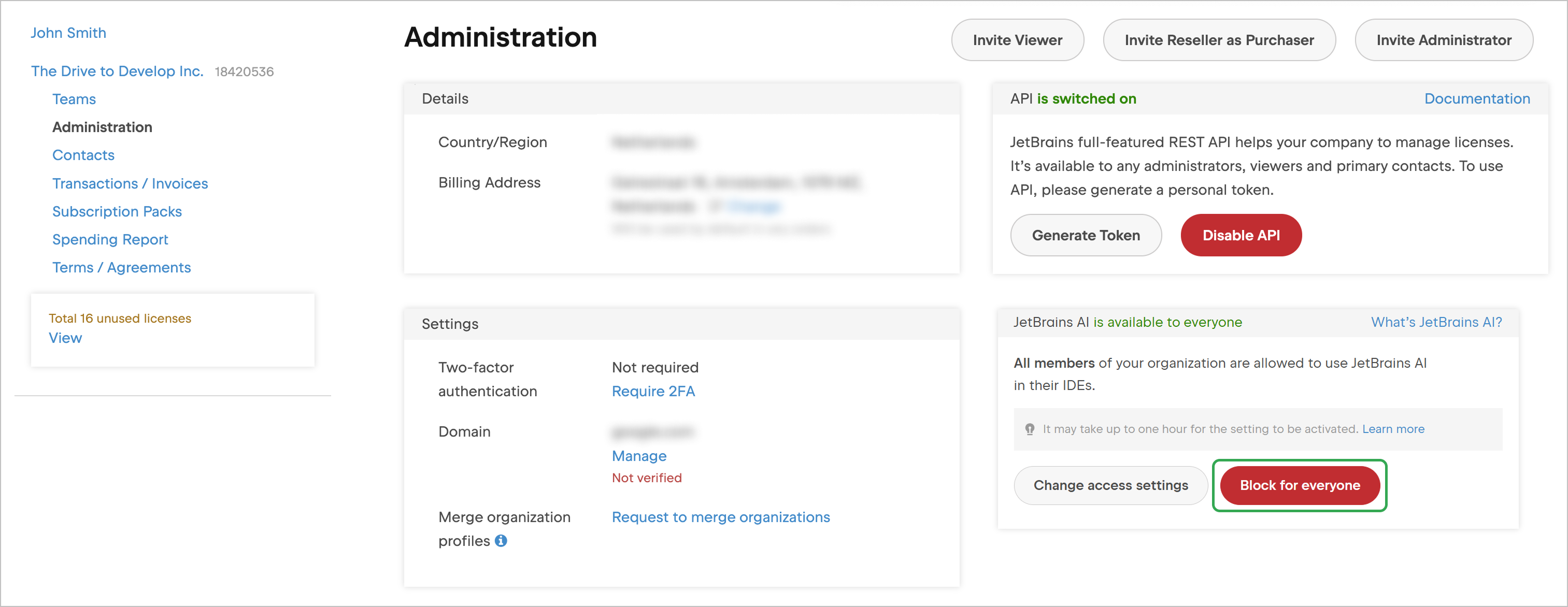Click the Invite Viewer button
This screenshot has height=607, width=1568.
pyautogui.click(x=1017, y=39)
